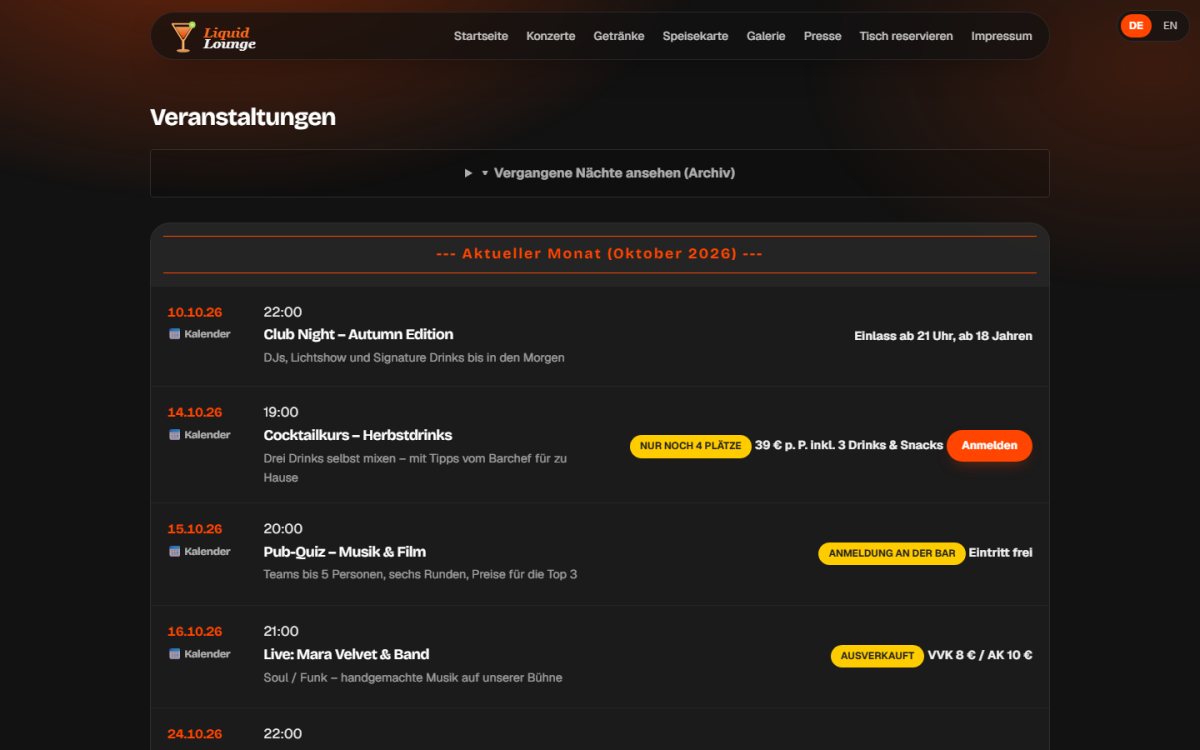This screenshot has height=750, width=1200.
Task: Click the Anmelden button for Cocktailkurs
Action: pyautogui.click(x=989, y=446)
